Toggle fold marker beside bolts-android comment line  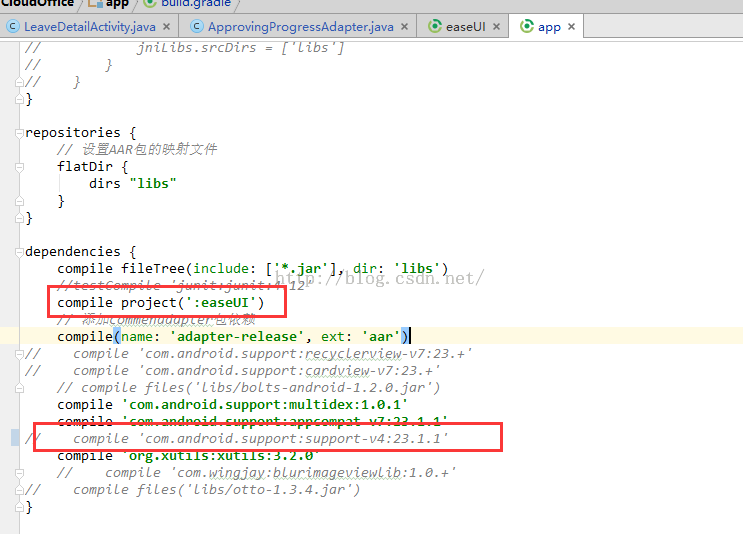point(19,388)
